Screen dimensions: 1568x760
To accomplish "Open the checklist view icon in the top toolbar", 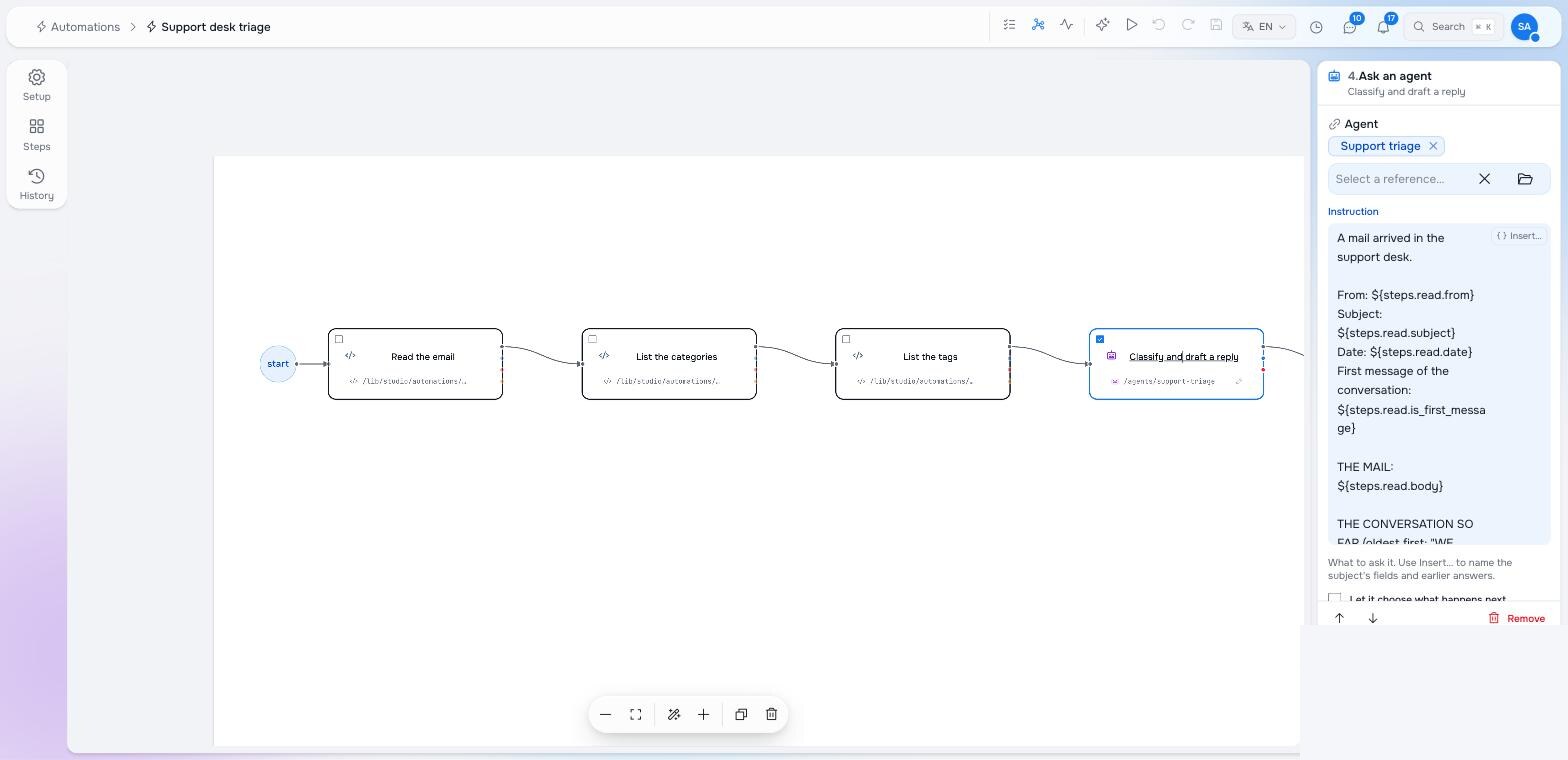I will pyautogui.click(x=1009, y=25).
